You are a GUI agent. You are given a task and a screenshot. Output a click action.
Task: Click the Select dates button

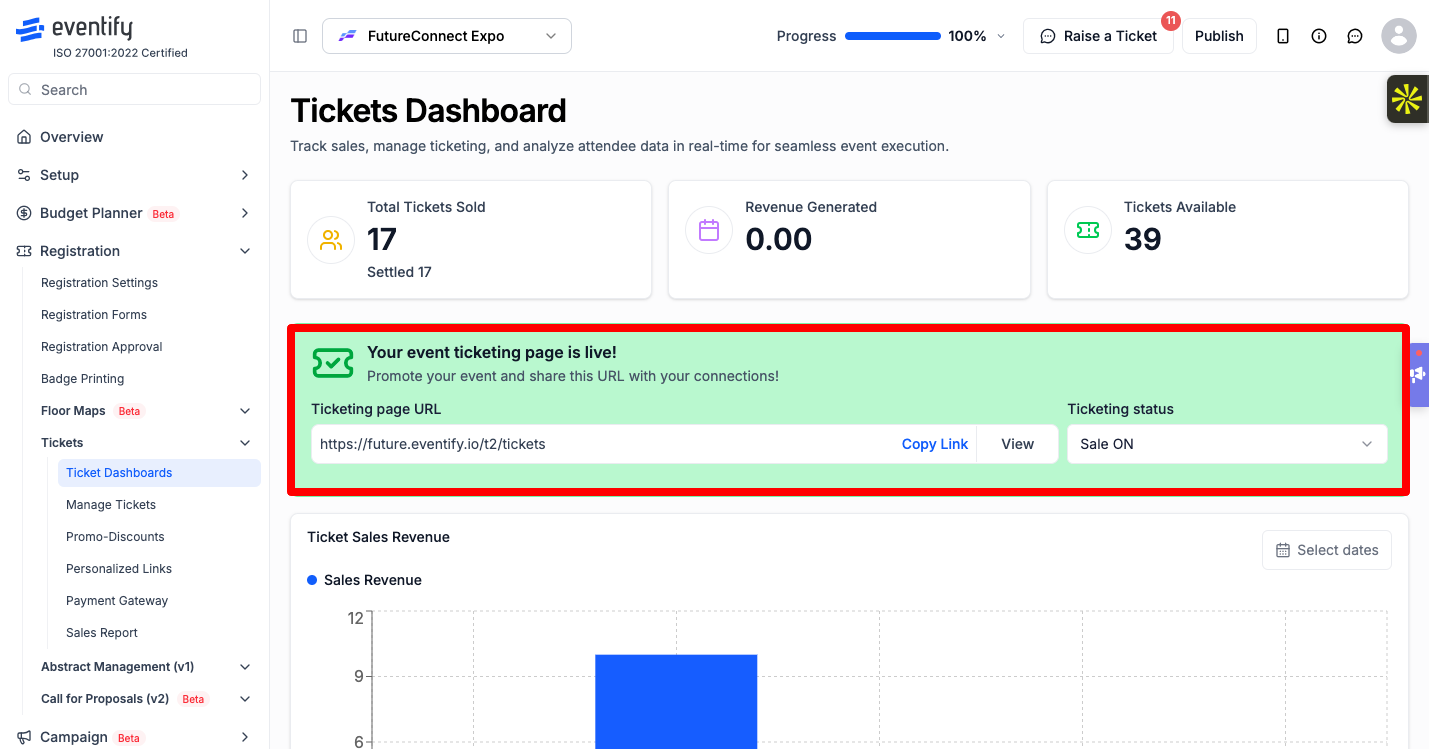click(1327, 550)
